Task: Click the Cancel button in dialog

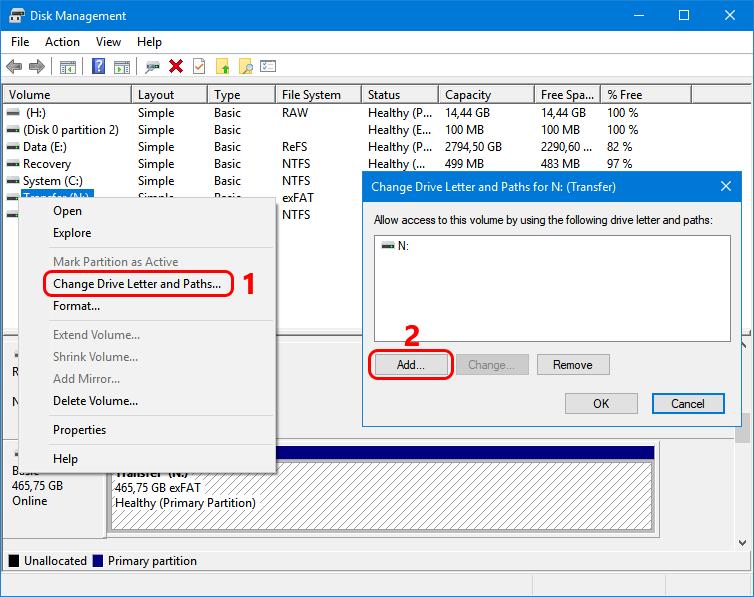Action: (688, 403)
